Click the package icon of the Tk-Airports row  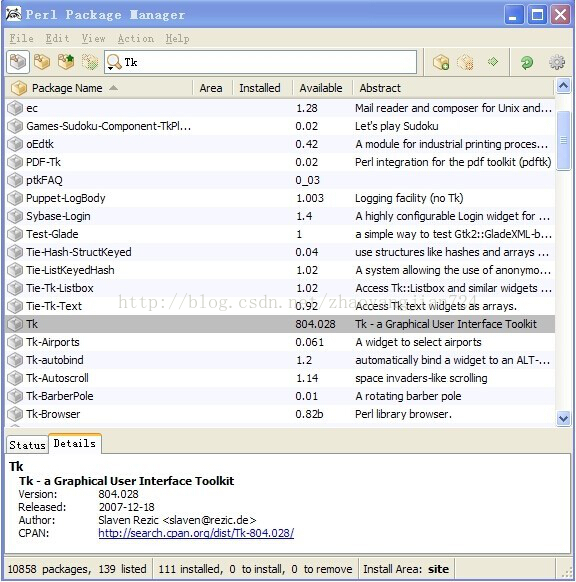pos(15,342)
